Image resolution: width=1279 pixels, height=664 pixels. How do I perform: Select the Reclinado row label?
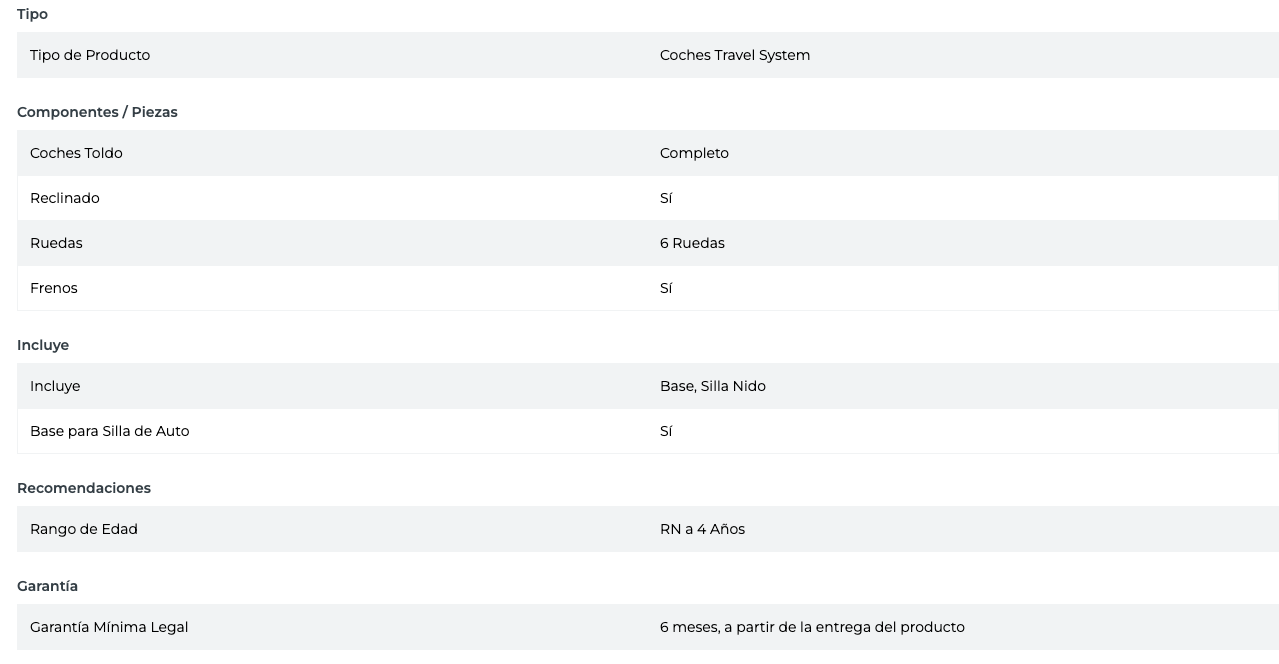[65, 198]
